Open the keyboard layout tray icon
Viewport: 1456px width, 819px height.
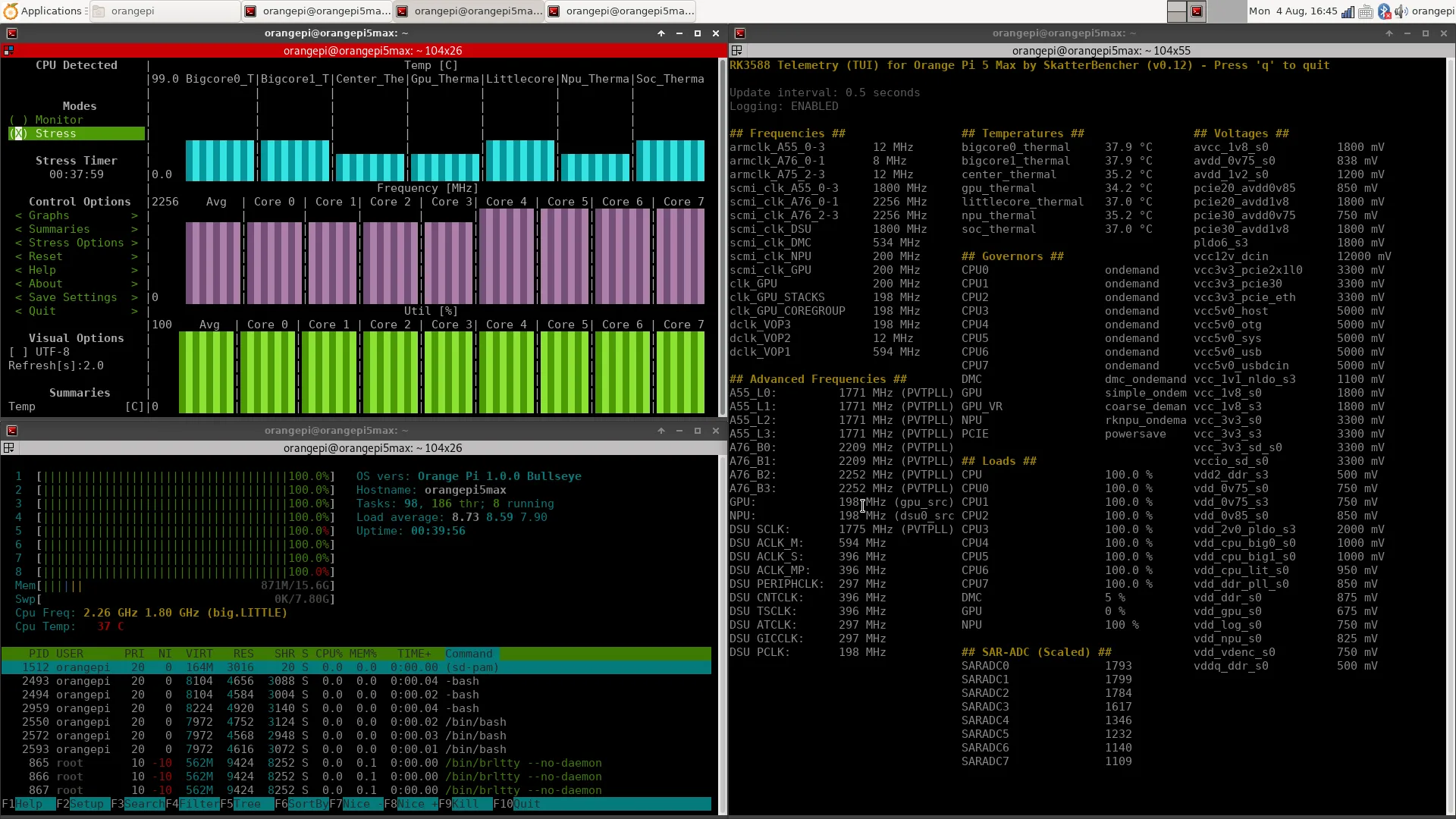click(x=1366, y=11)
